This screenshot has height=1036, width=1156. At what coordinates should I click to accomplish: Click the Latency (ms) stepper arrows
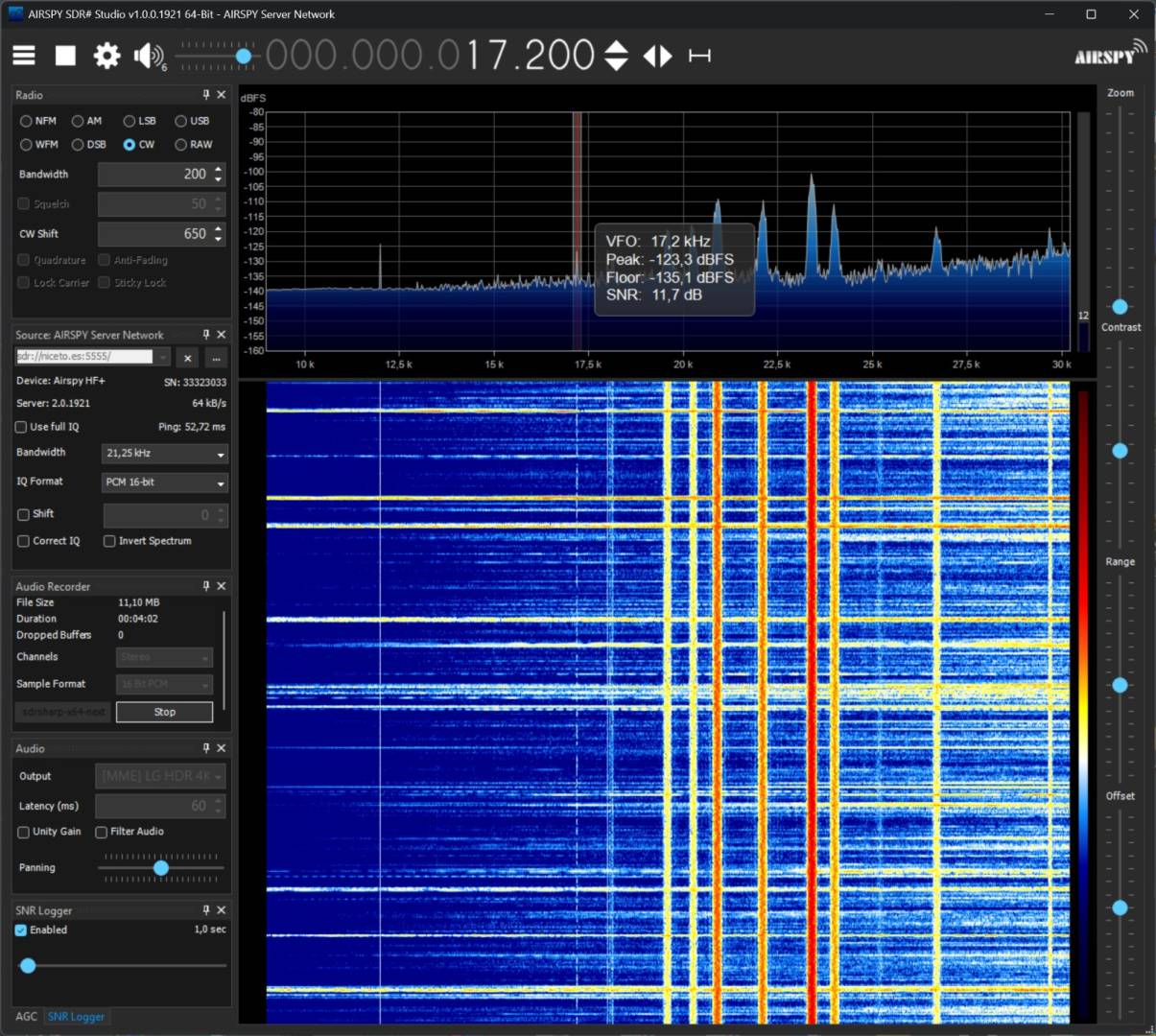[219, 806]
